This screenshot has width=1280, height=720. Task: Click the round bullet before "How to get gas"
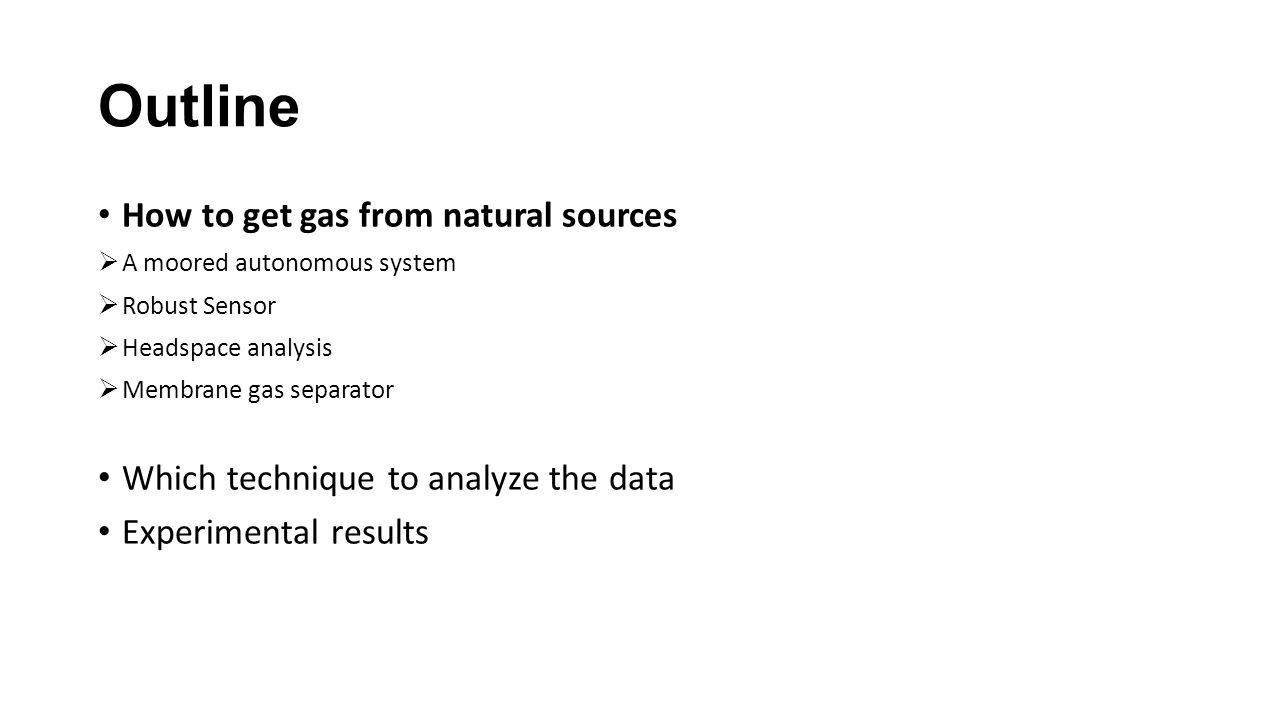(x=105, y=217)
